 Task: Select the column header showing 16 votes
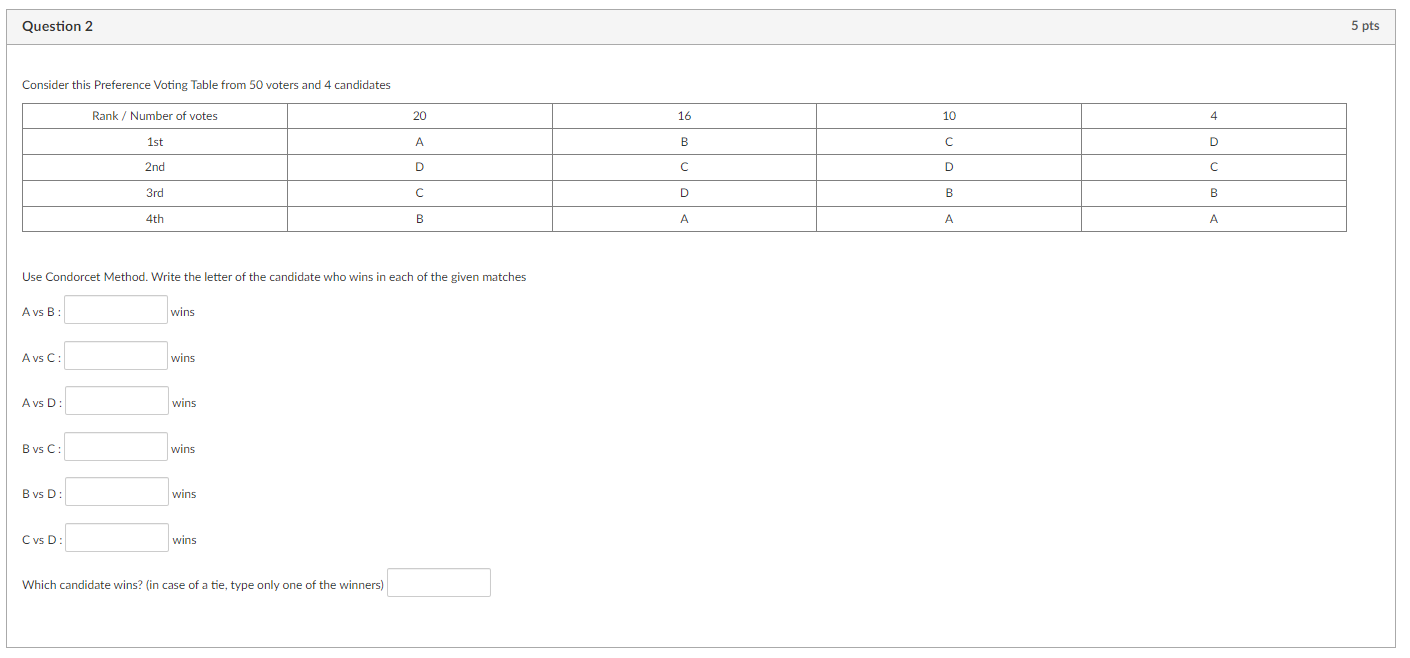(683, 115)
